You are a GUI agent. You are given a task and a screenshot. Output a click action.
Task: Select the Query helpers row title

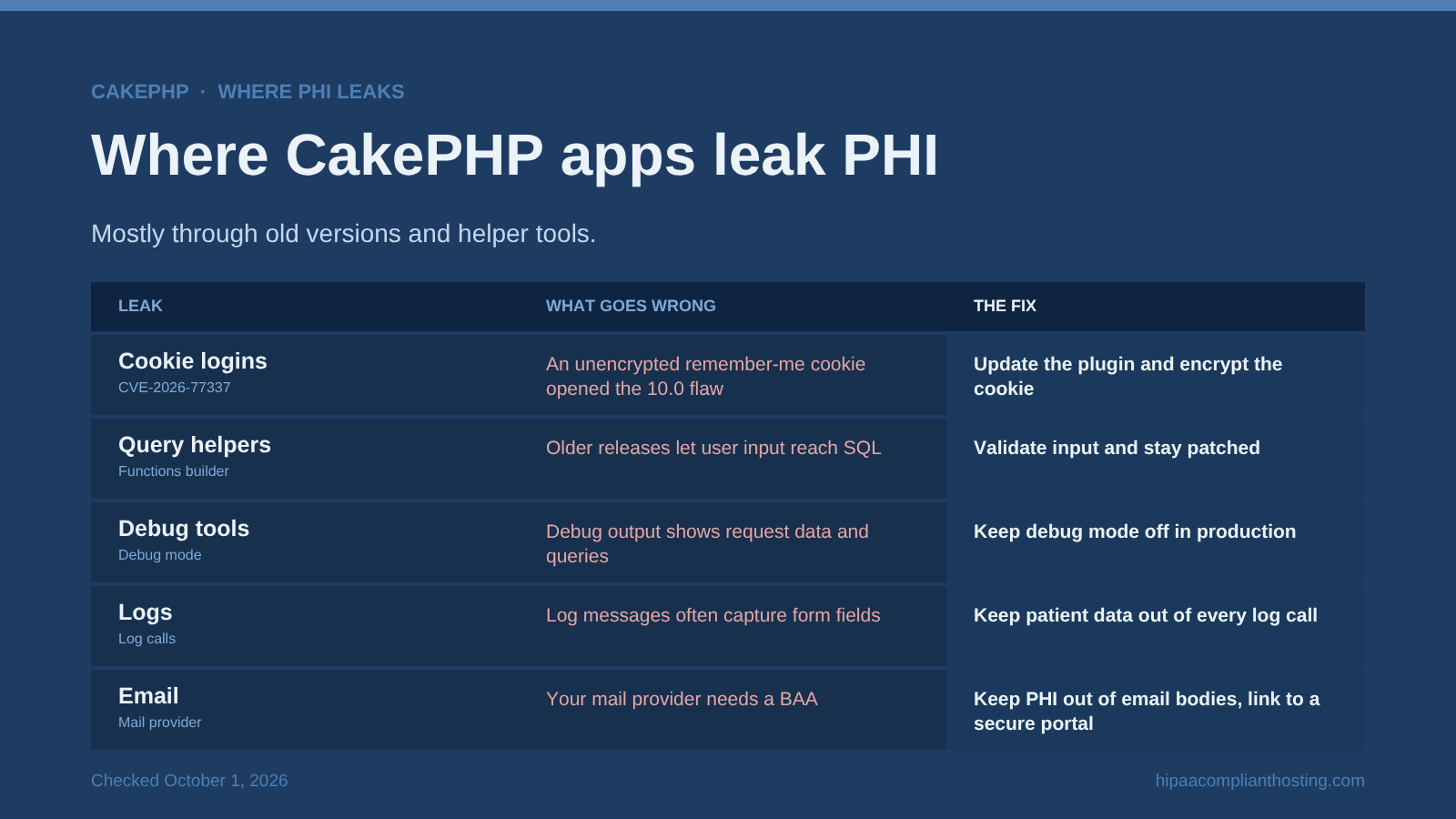click(195, 445)
